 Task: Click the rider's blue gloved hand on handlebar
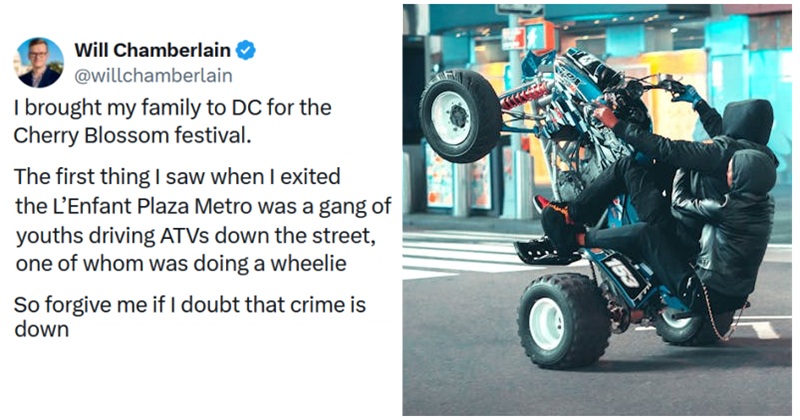point(688,91)
